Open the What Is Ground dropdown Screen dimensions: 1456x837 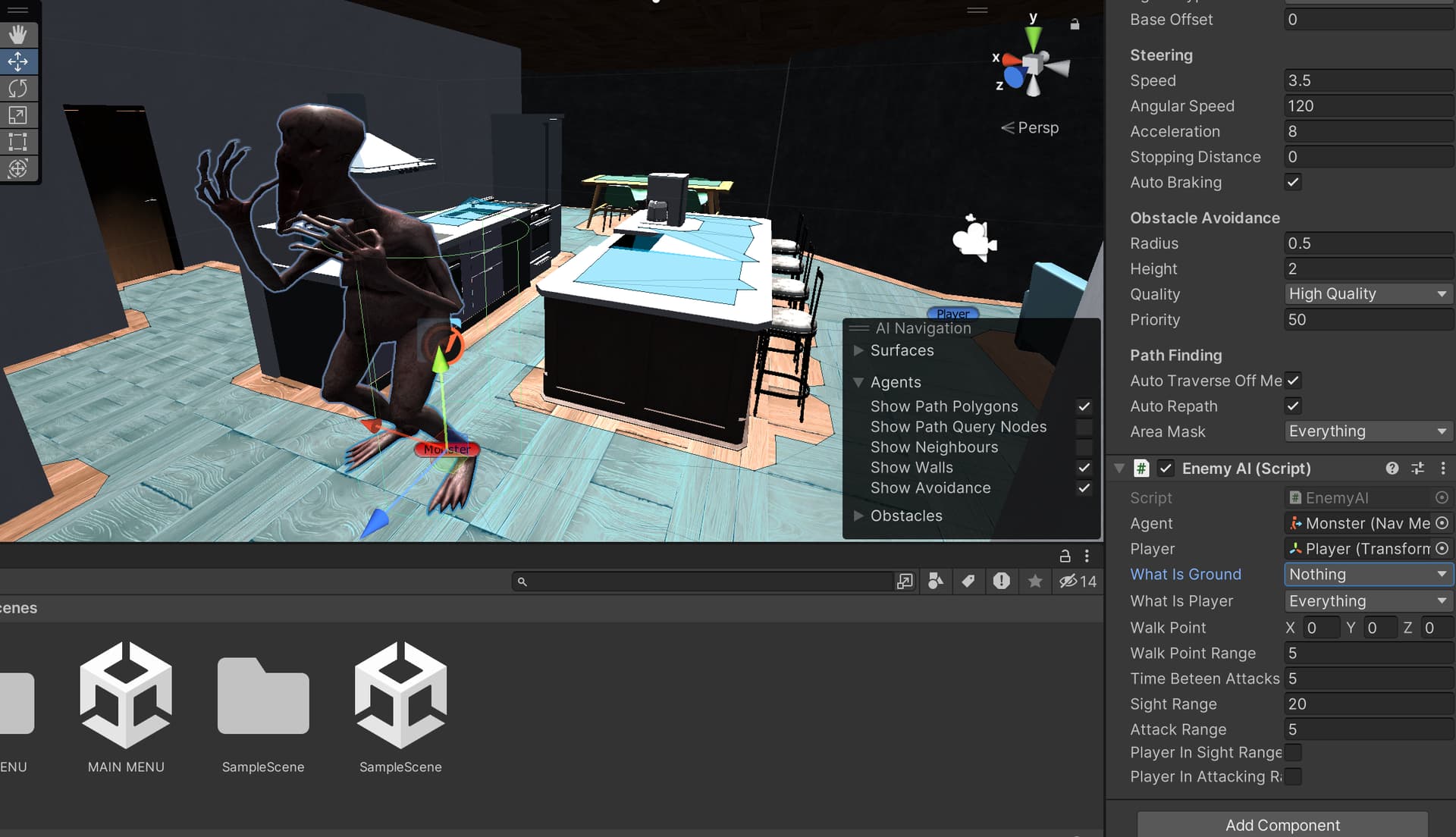click(x=1367, y=574)
